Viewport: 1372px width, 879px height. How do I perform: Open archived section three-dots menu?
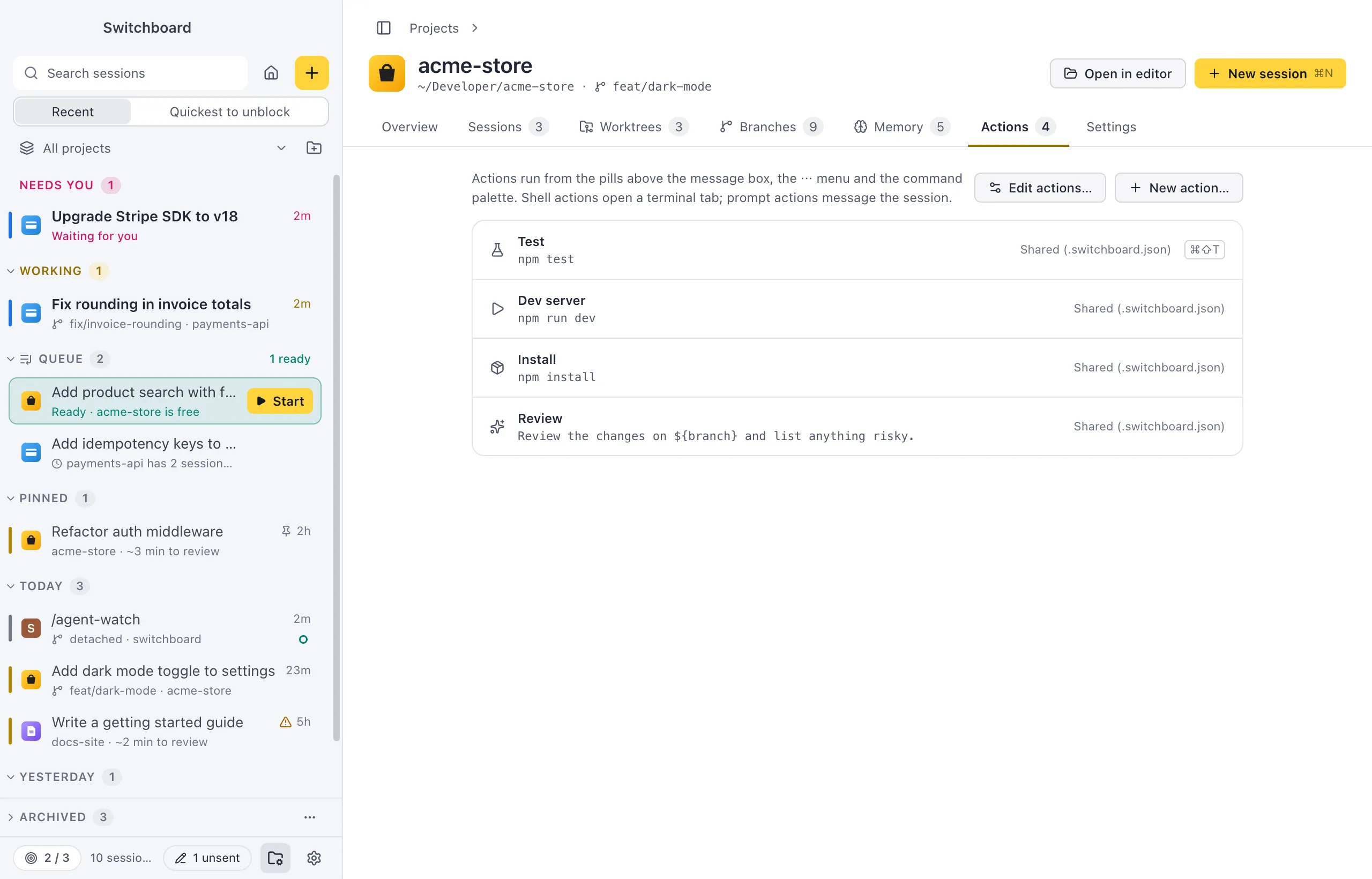(310, 817)
